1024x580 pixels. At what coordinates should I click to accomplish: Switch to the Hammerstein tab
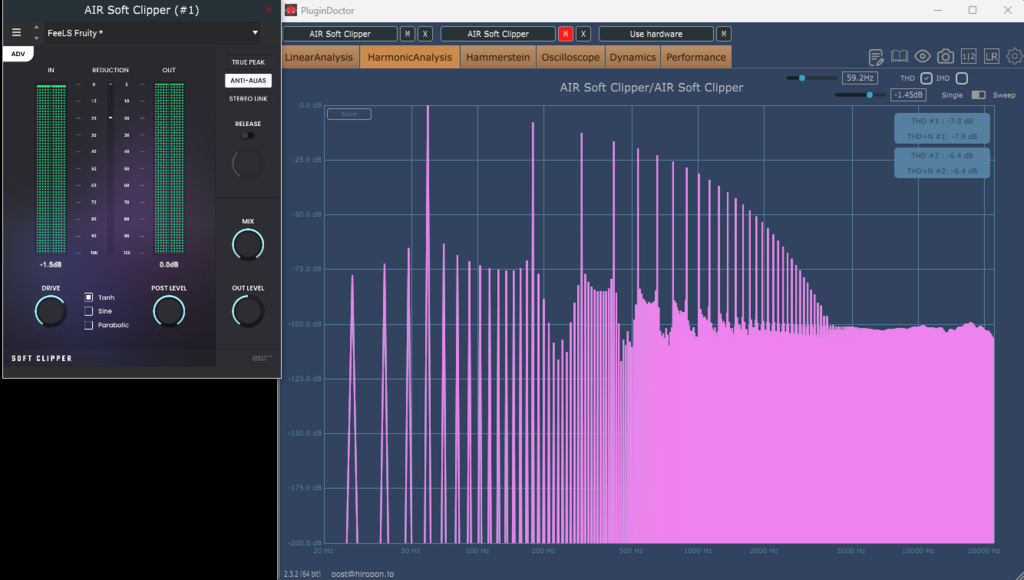click(x=498, y=57)
